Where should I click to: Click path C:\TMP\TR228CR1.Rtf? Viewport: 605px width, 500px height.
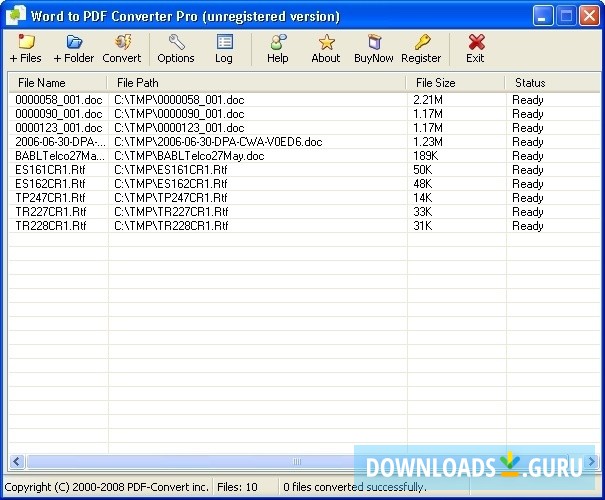[171, 226]
